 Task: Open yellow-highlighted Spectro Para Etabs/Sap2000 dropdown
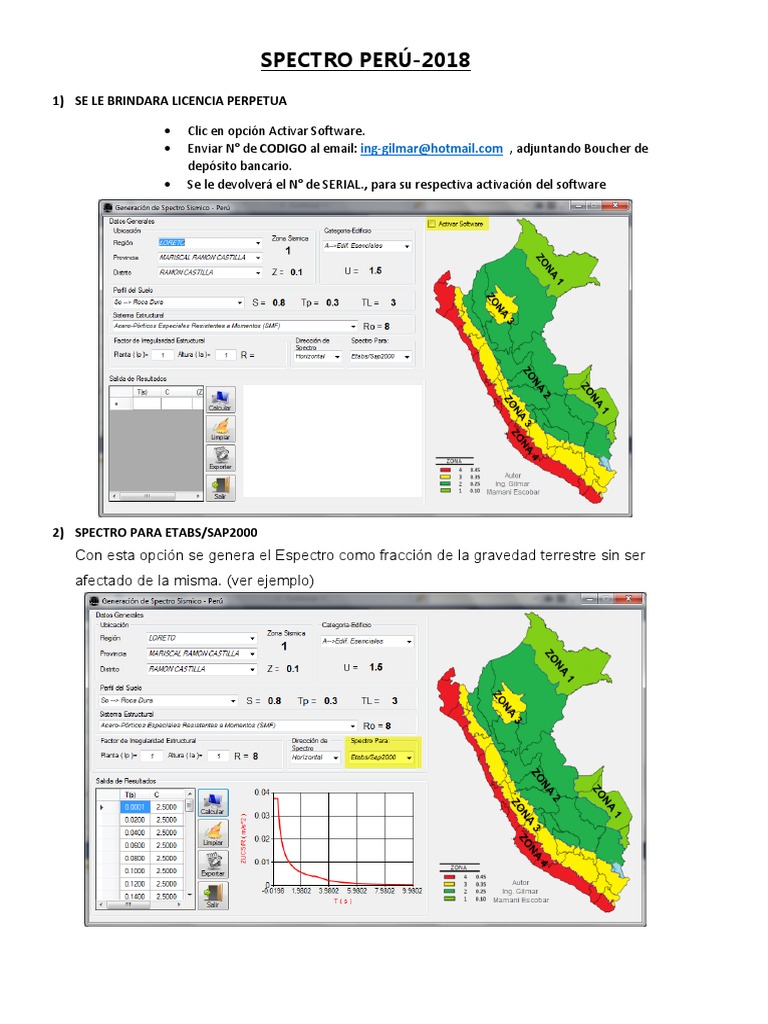[382, 758]
